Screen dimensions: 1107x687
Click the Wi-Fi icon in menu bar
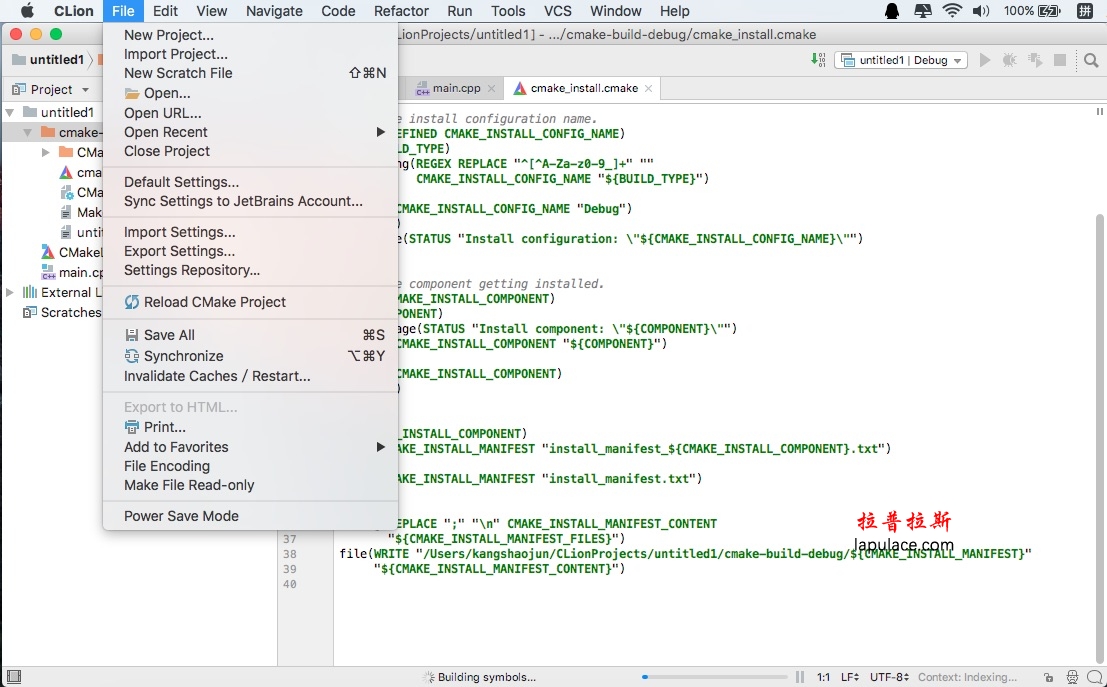pos(952,11)
